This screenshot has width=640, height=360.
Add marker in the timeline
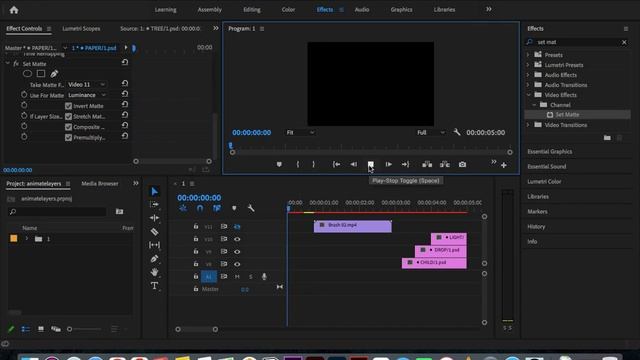(x=234, y=208)
